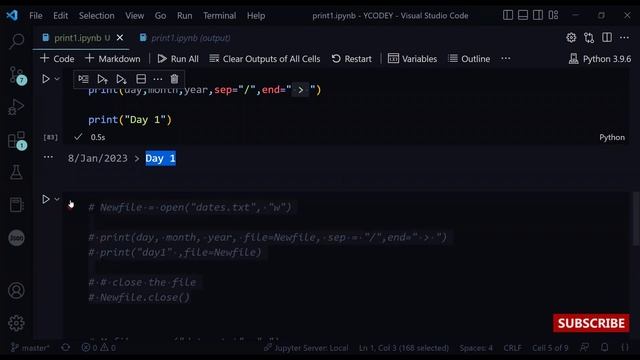This screenshot has height=360, width=640.
Task: Open Source Control view with 7 badge
Action: 17,75
